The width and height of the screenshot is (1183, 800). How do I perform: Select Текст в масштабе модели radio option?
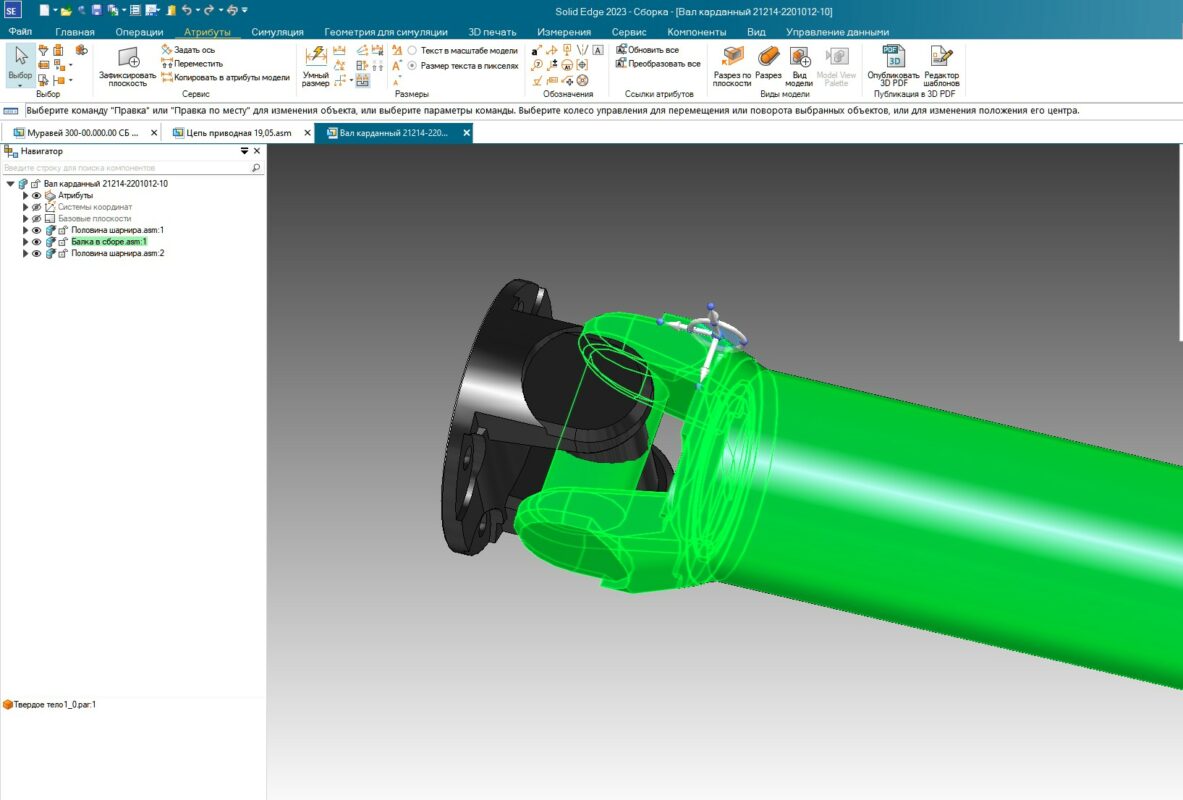coord(412,50)
